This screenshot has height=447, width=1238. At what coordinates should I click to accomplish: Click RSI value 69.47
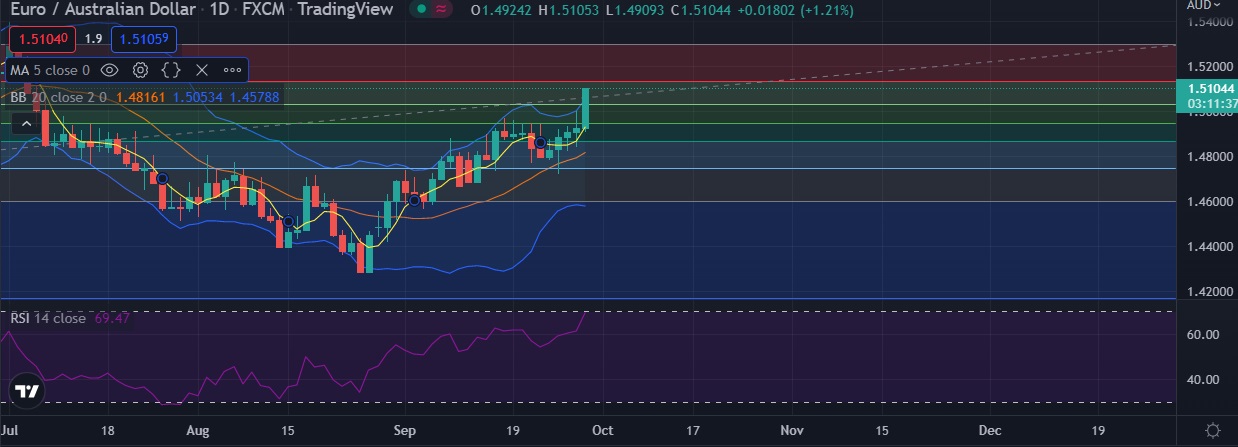(x=111, y=318)
